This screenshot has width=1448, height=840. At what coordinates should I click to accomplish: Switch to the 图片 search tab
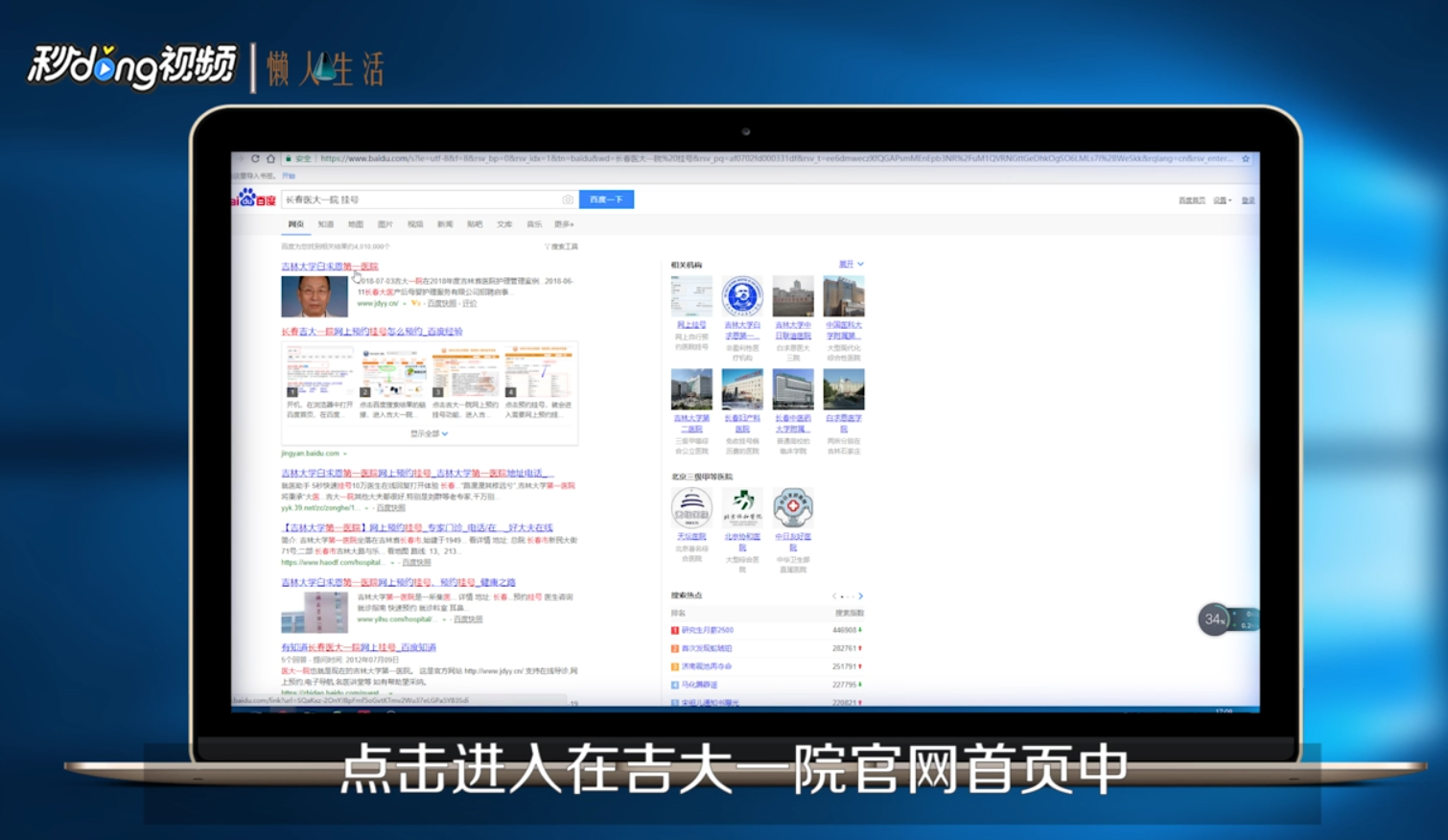pos(385,224)
